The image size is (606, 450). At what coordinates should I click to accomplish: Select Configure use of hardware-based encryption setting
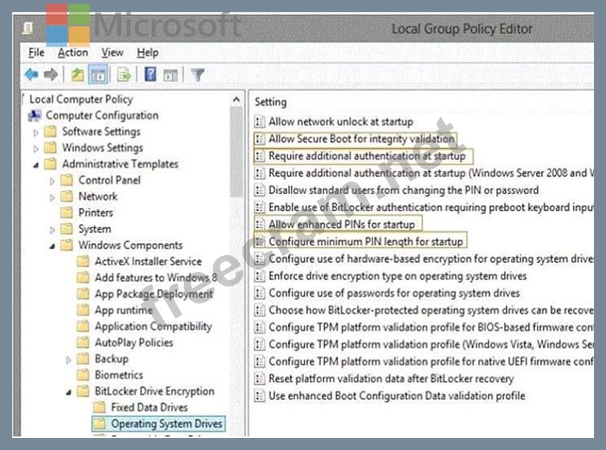click(x=431, y=259)
